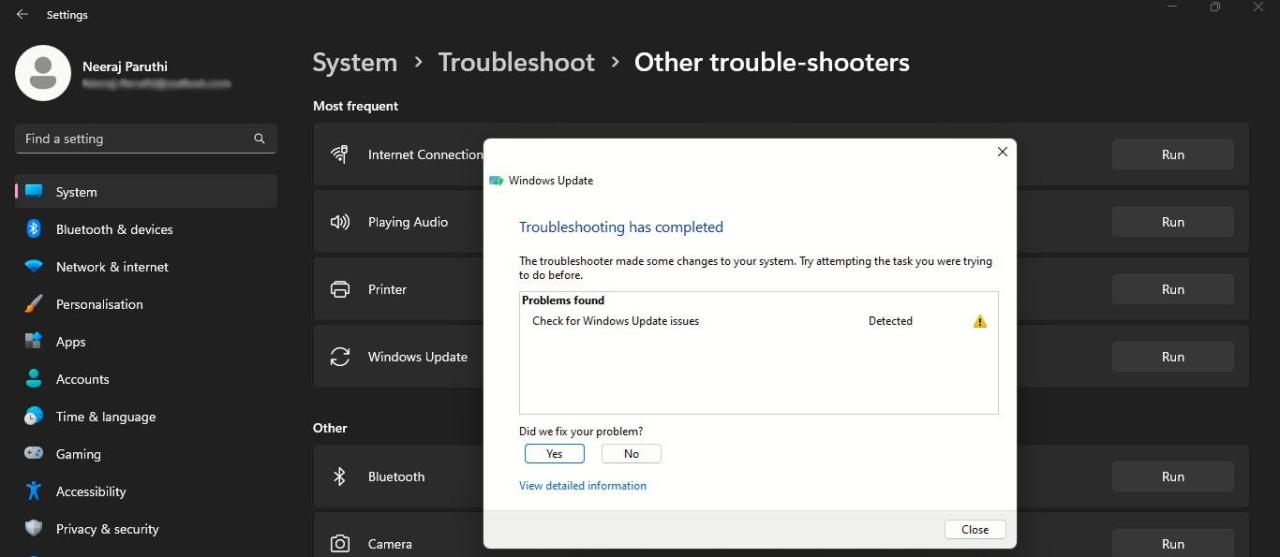
Task: Click the Printer icon
Action: 340,289
